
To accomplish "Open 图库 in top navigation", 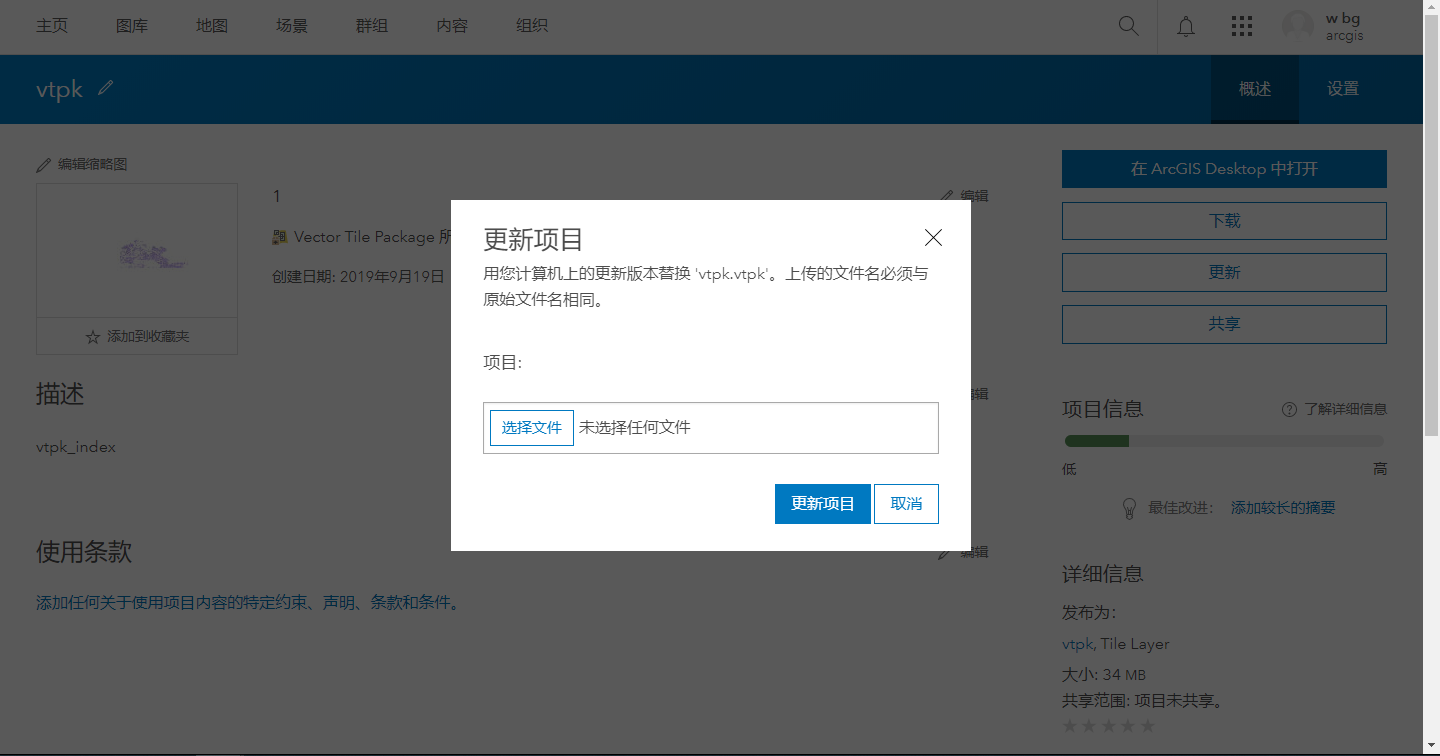I will click(x=132, y=26).
